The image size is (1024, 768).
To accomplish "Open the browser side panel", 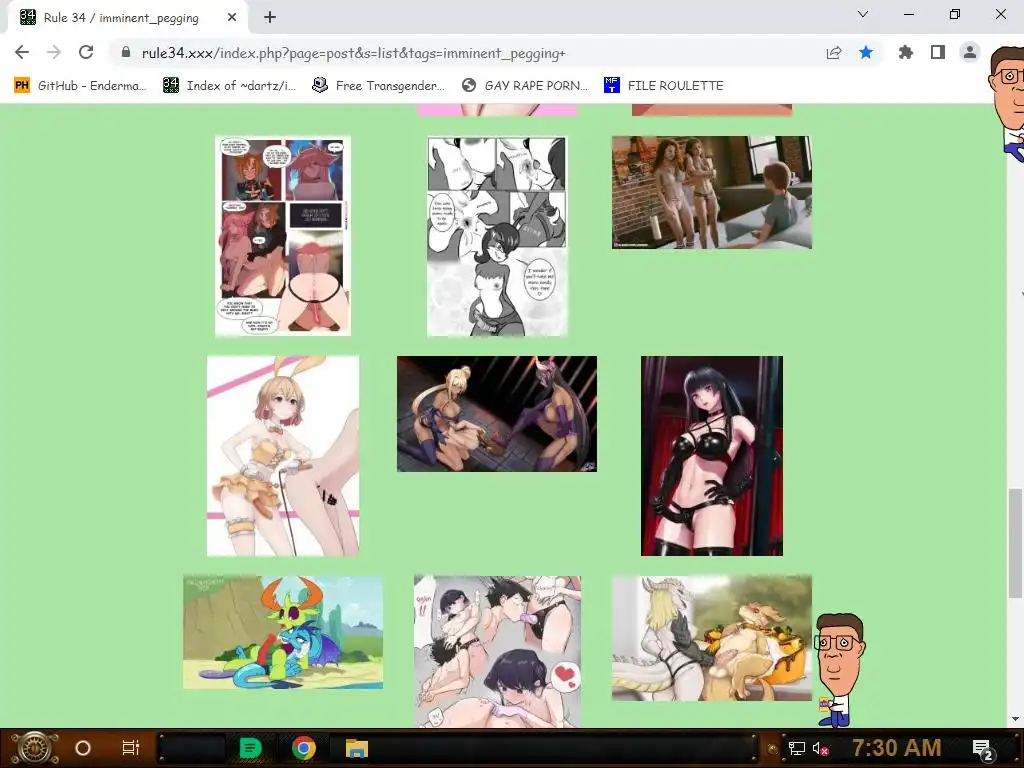I will (x=938, y=52).
